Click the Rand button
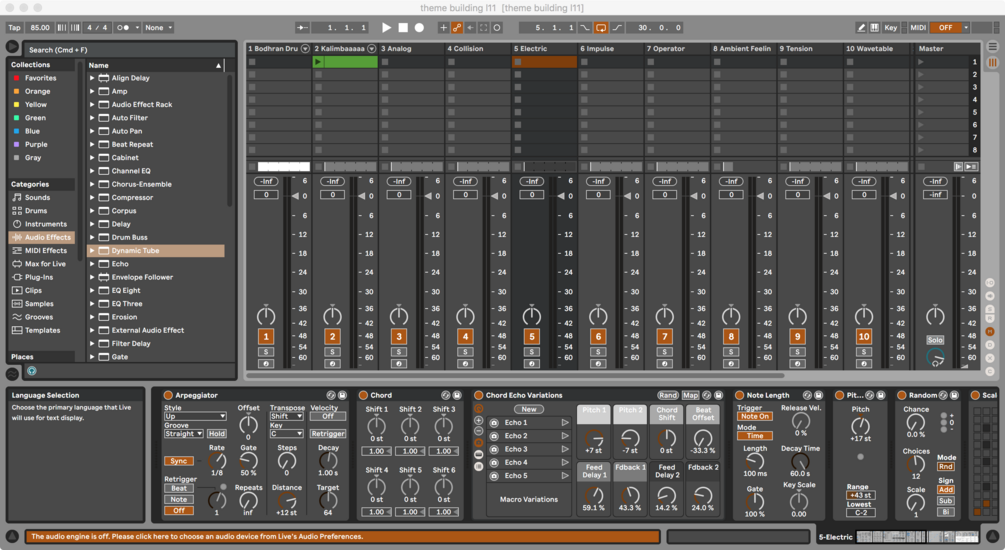Viewport: 1005px width, 550px height. (x=668, y=396)
